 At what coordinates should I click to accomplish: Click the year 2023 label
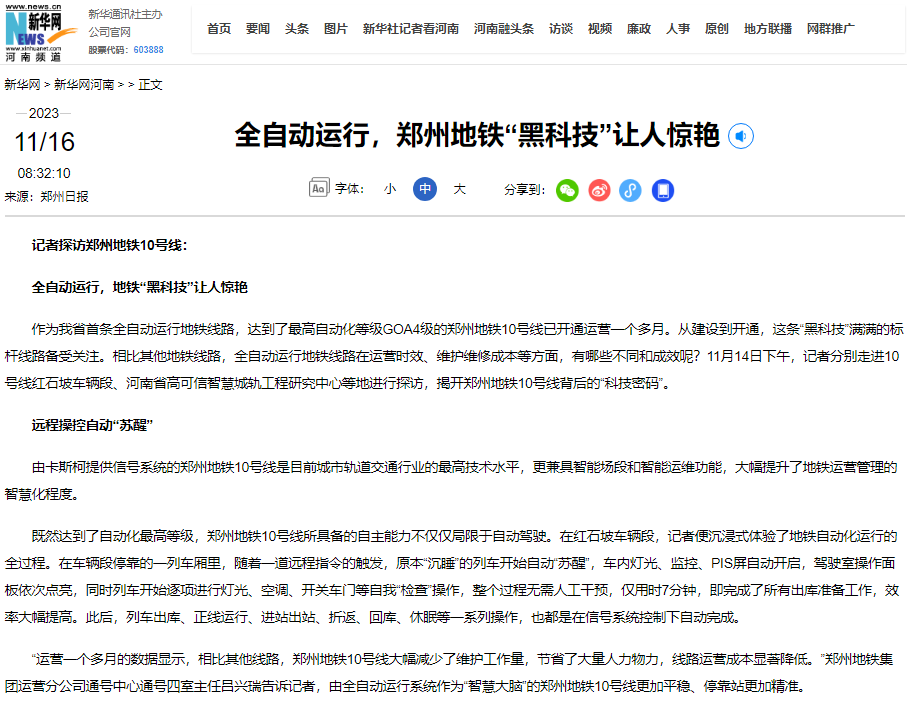click(x=44, y=113)
